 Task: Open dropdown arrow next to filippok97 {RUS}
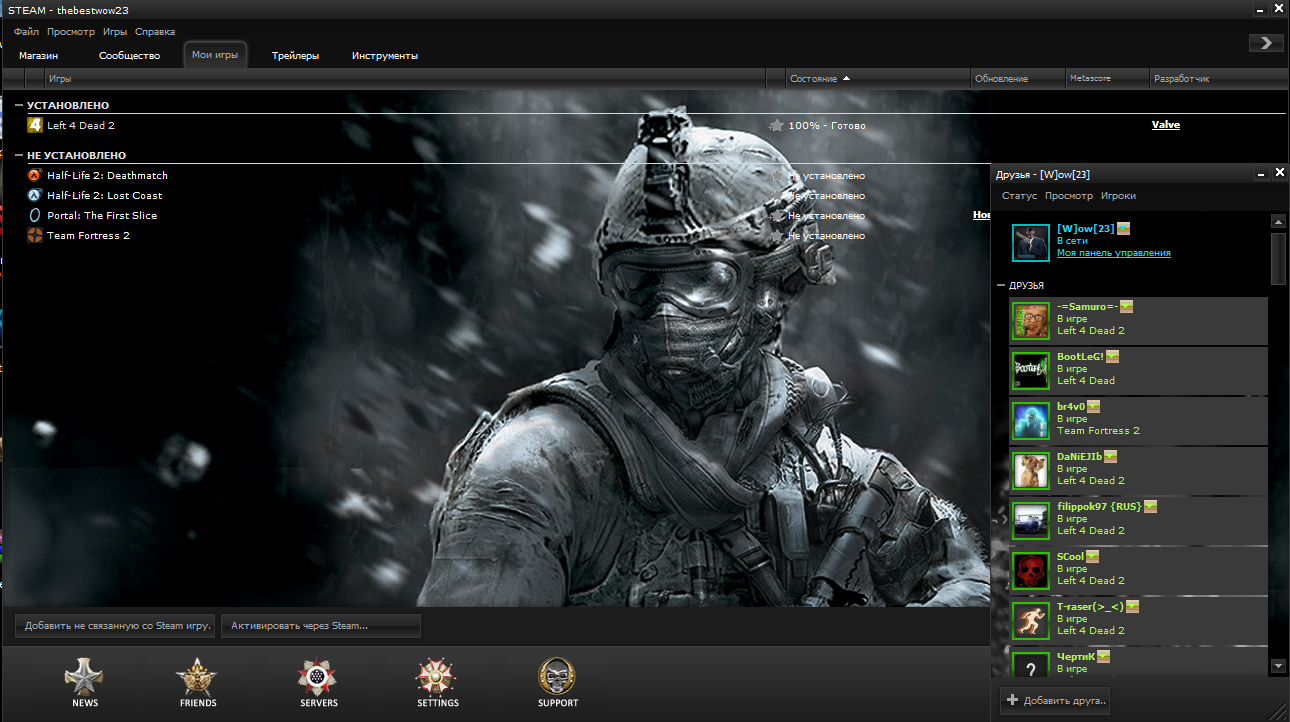(x=1151, y=507)
